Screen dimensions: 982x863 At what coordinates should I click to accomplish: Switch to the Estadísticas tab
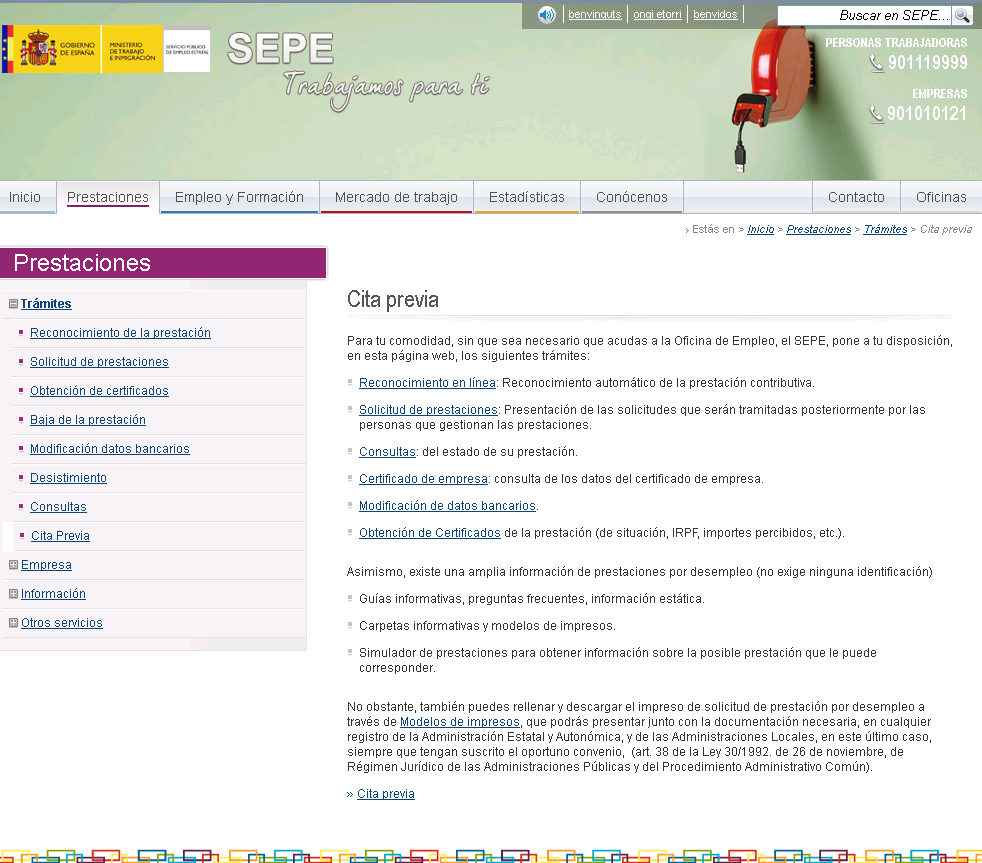526,197
